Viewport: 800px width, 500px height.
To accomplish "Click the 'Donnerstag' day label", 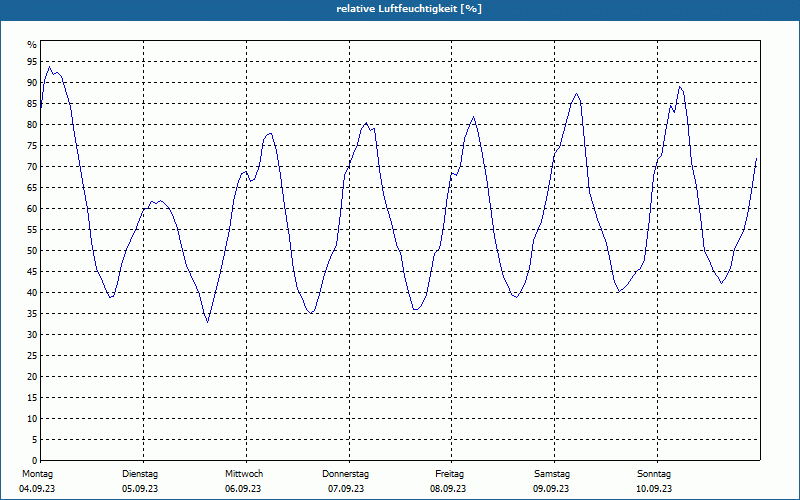I will (345, 474).
